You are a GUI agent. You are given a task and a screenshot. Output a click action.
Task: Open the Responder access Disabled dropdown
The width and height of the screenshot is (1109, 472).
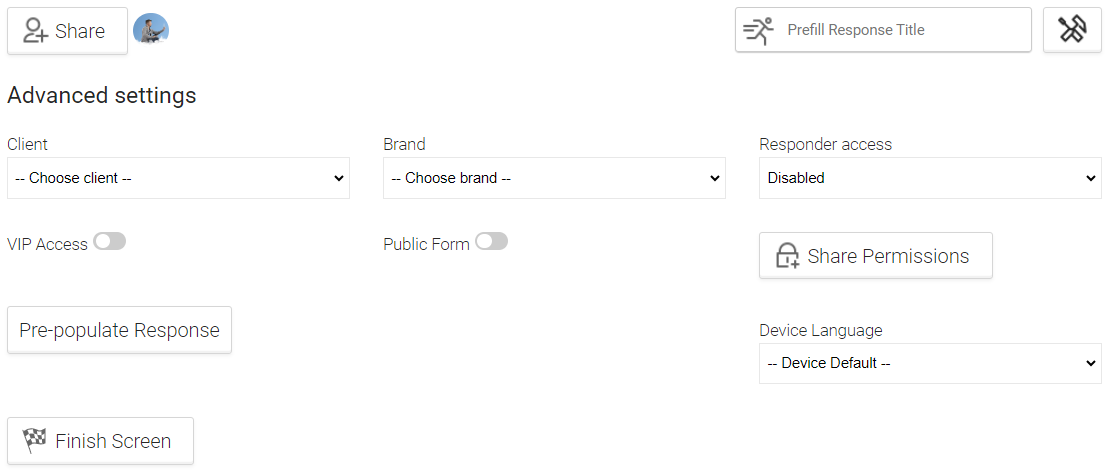(x=930, y=178)
